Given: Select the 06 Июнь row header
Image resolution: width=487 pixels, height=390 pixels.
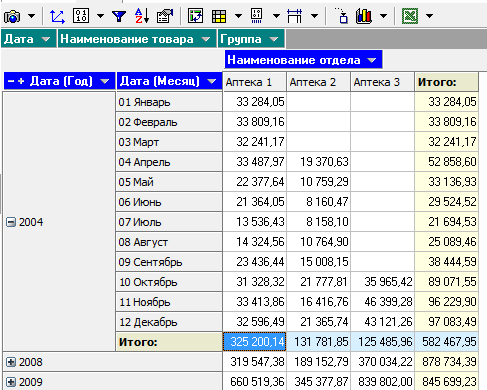Looking at the screenshot, I should coord(169,202).
